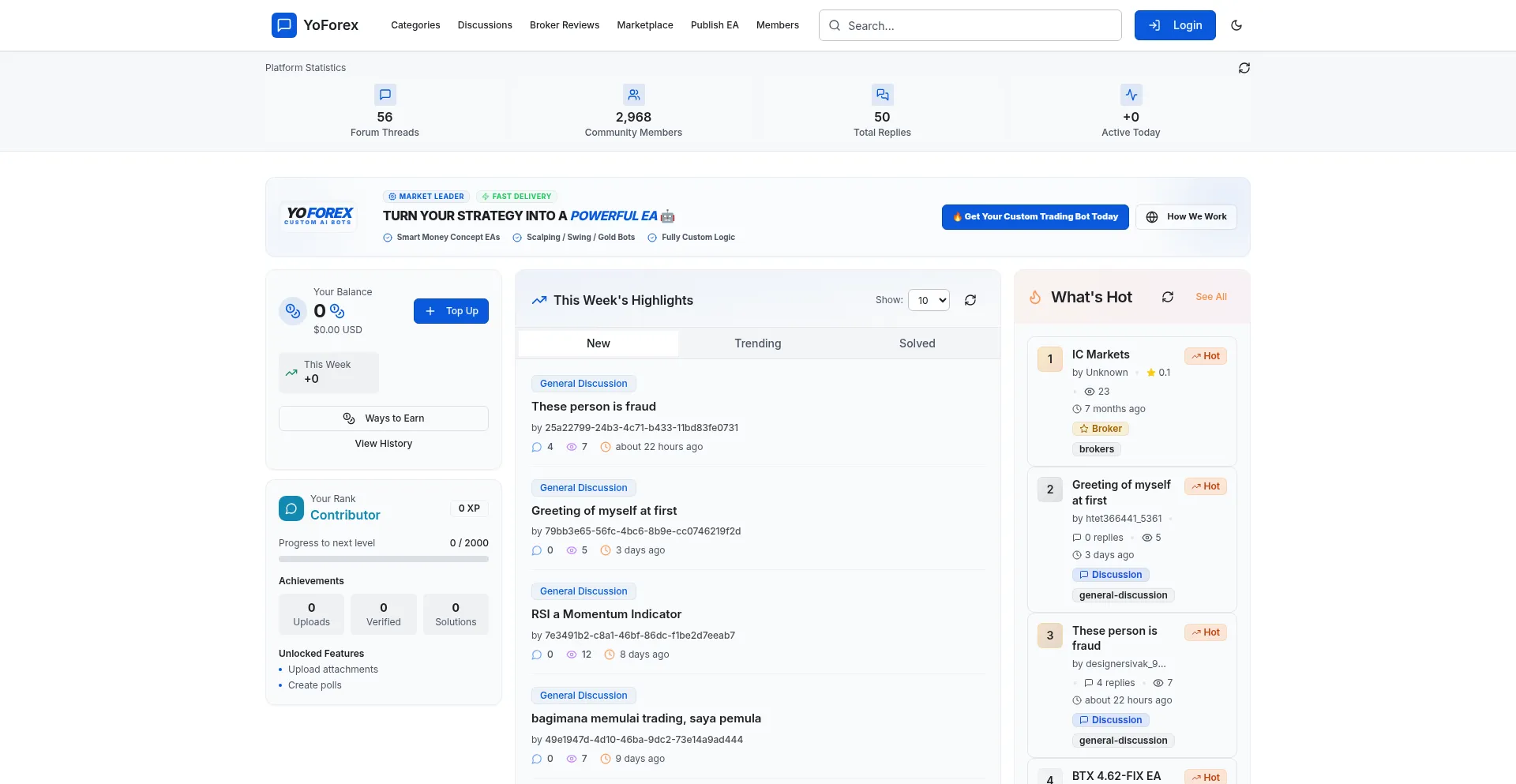Screen dimensions: 1516x784
Task: Open thread These person is fraud
Action: [594, 407]
